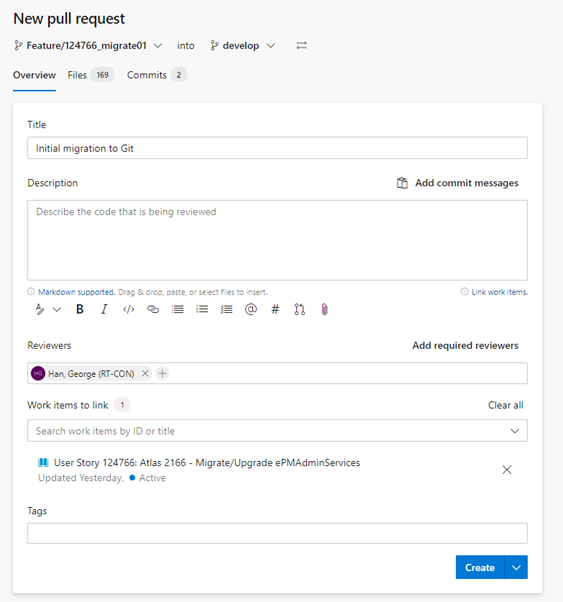Mention a person with the @ icon
563x602 pixels.
click(x=251, y=309)
